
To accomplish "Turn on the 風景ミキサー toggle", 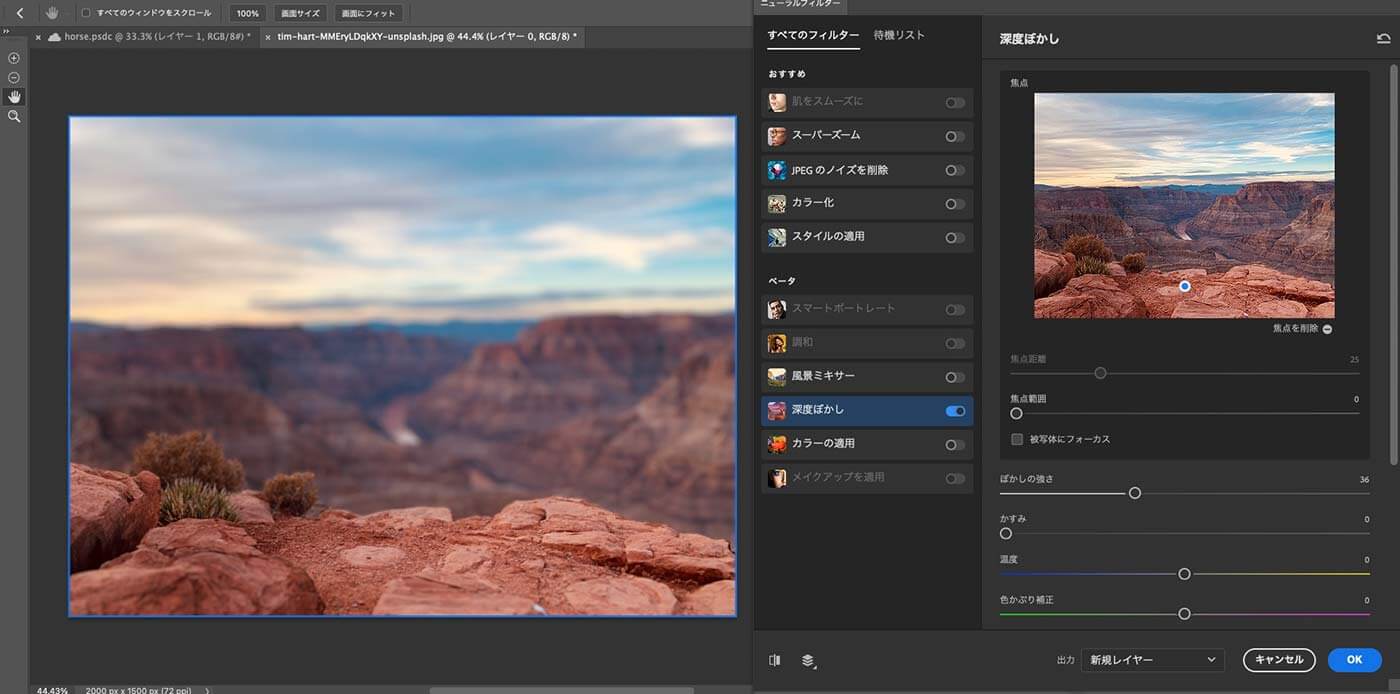I will (955, 377).
